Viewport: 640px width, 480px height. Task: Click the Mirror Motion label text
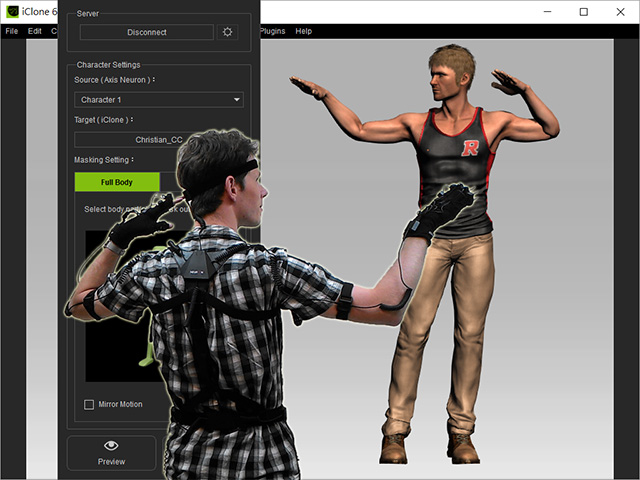pos(120,404)
